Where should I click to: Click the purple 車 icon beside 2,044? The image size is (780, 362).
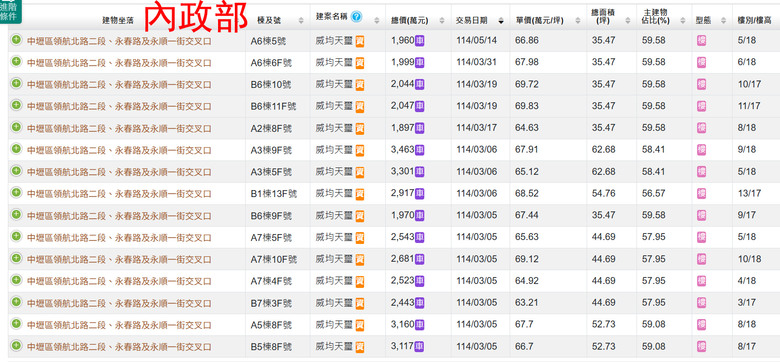coord(419,84)
